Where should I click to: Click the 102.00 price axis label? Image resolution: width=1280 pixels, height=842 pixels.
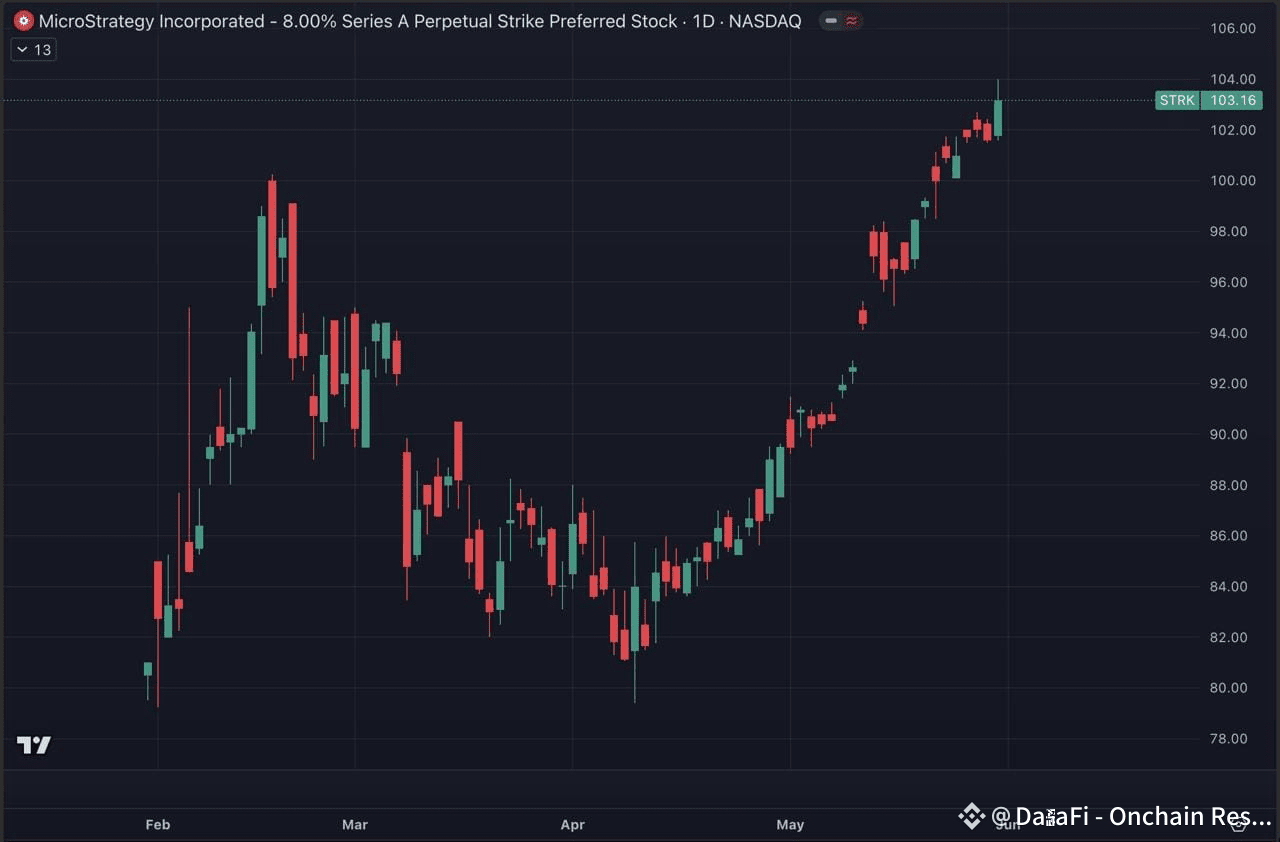pyautogui.click(x=1232, y=130)
